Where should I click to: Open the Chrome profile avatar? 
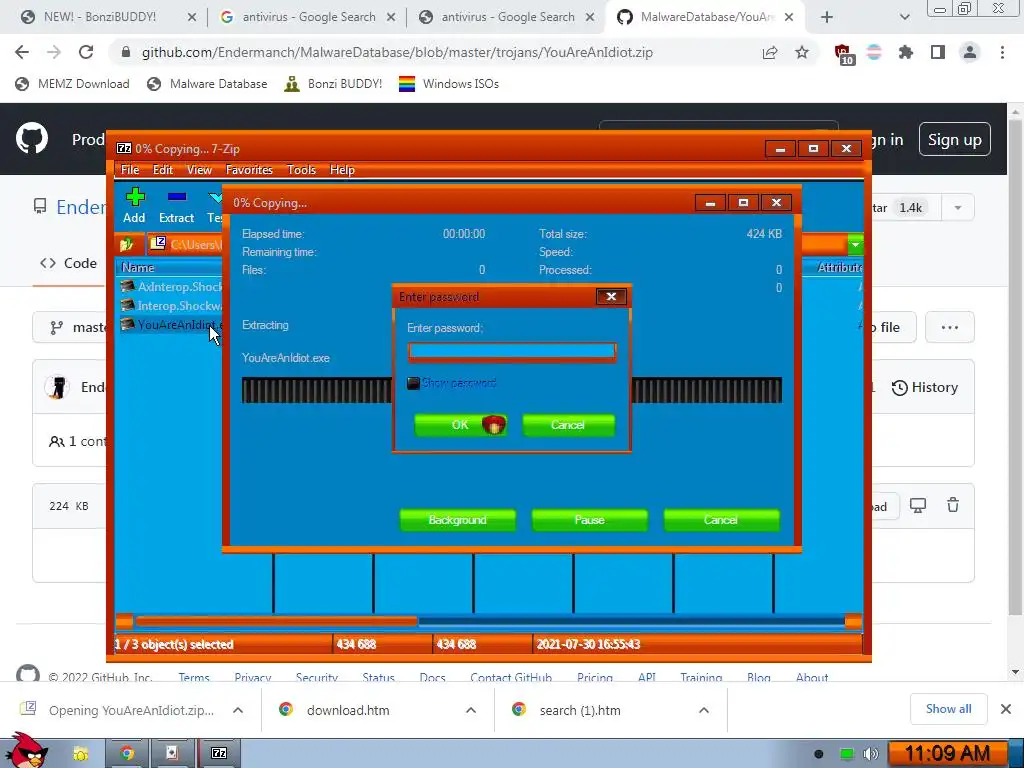pyautogui.click(x=970, y=52)
